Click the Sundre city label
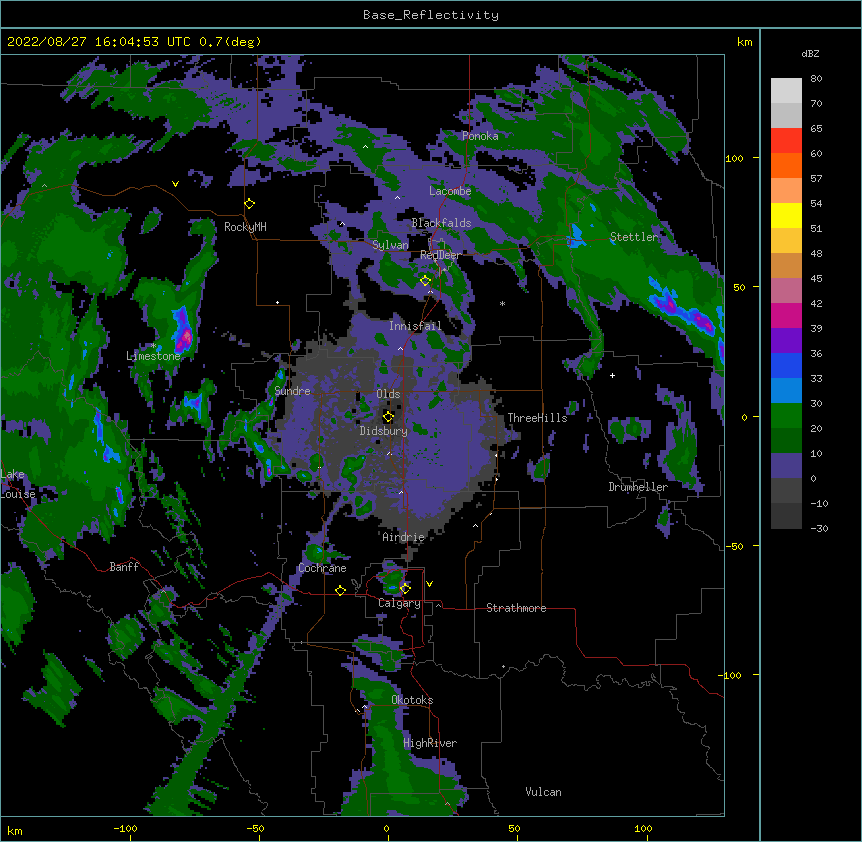The image size is (862, 842). 292,391
